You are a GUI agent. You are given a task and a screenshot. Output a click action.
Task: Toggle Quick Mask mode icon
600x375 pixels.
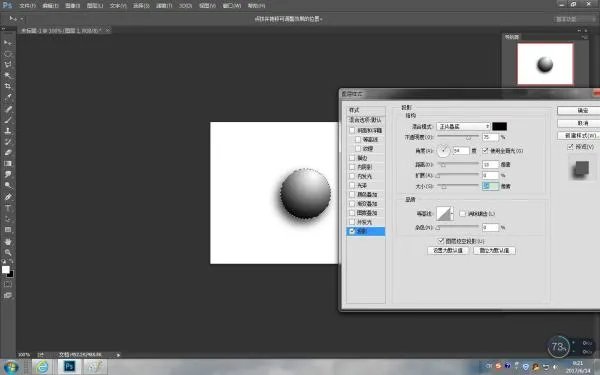tap(8, 284)
